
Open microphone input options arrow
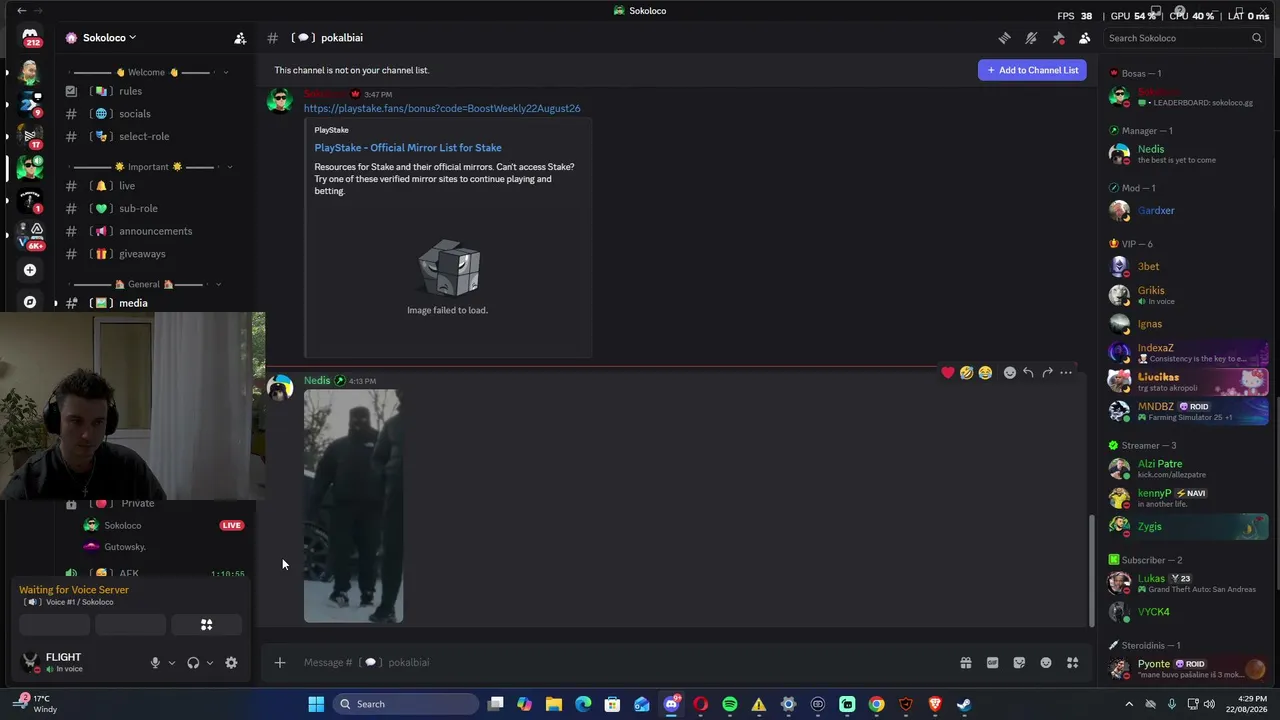pyautogui.click(x=171, y=663)
